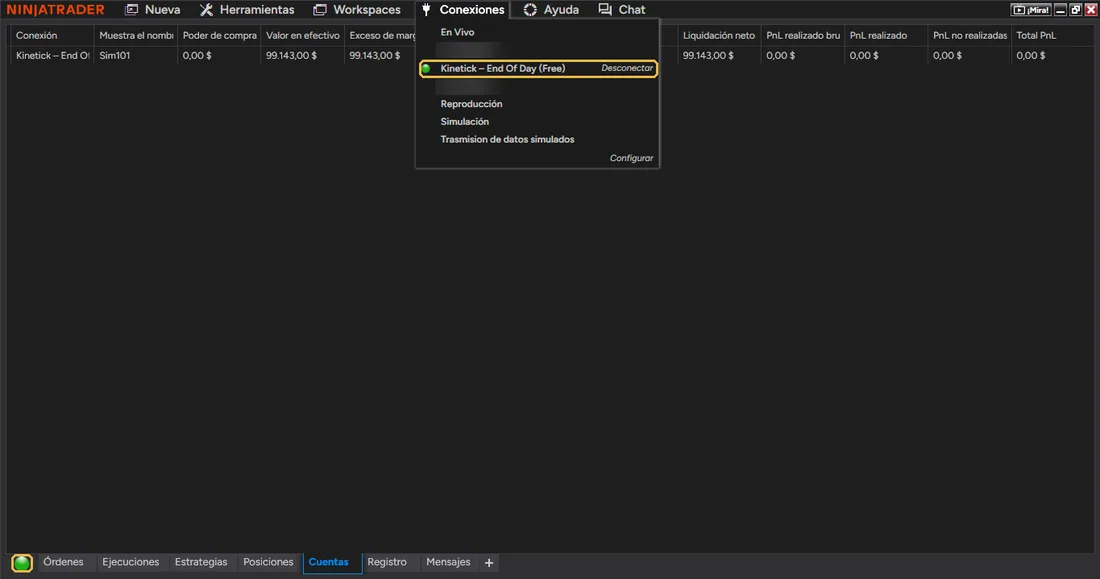Click the Workspaces stacked windows icon
This screenshot has width=1100, height=579.
coord(319,10)
